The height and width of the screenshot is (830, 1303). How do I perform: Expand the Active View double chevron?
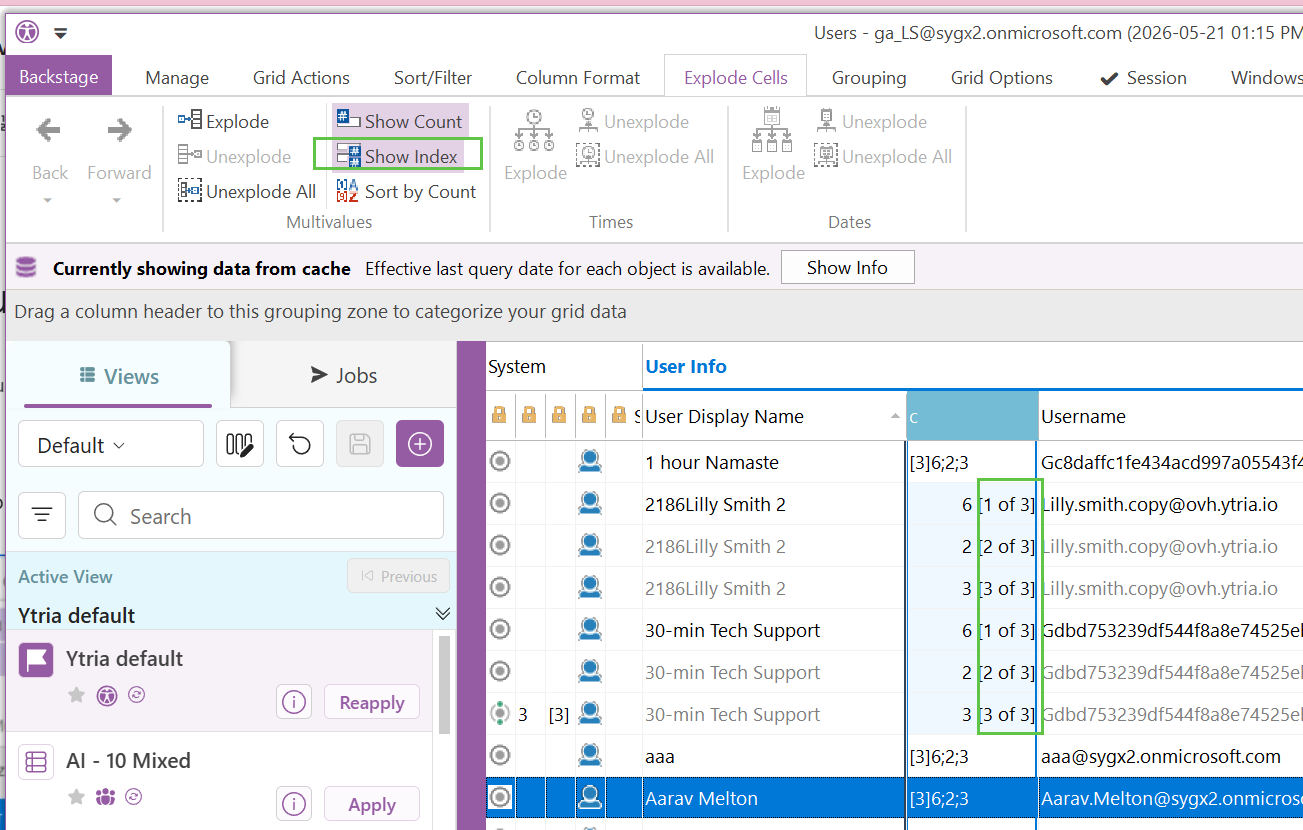click(443, 613)
